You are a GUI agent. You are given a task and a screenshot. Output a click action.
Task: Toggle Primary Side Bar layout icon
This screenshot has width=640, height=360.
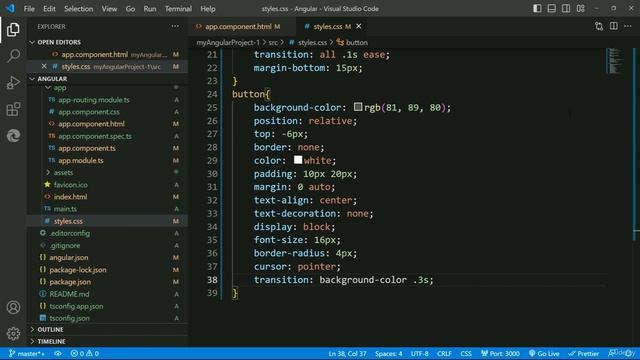pos(537,9)
